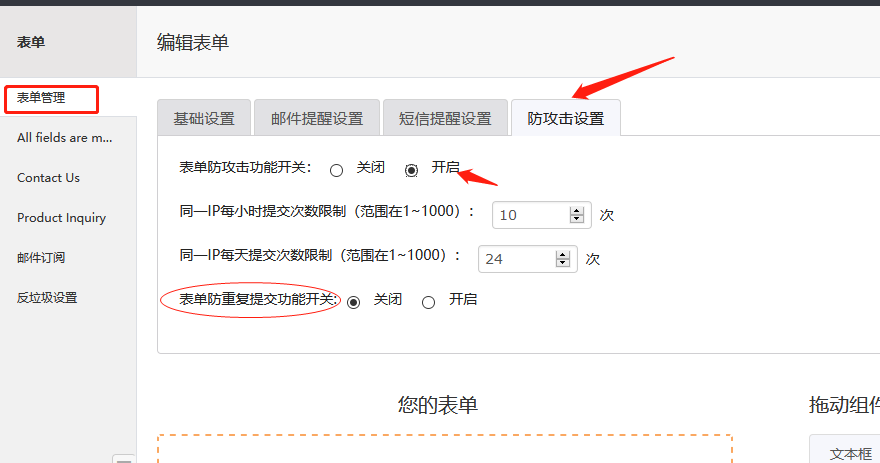
Task: Open the Product Inquiry form
Action: tap(61, 218)
